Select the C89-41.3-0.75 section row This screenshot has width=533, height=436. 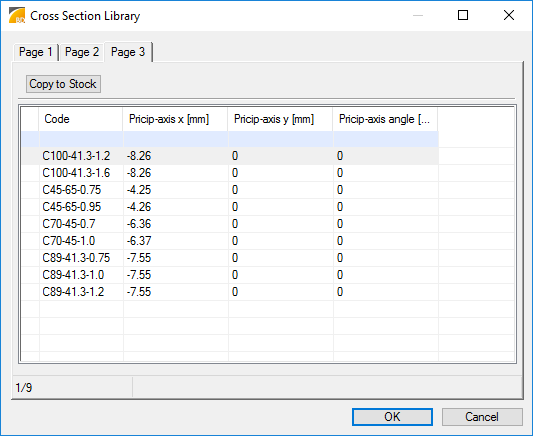coord(230,258)
